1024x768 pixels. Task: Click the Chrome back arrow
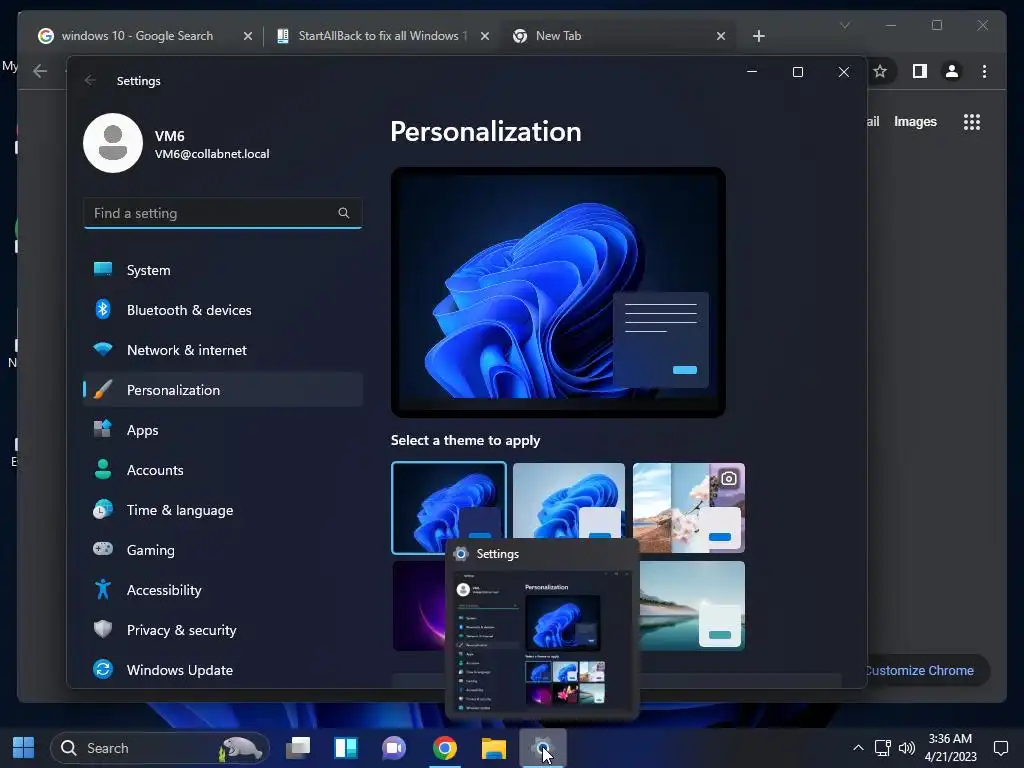(40, 71)
